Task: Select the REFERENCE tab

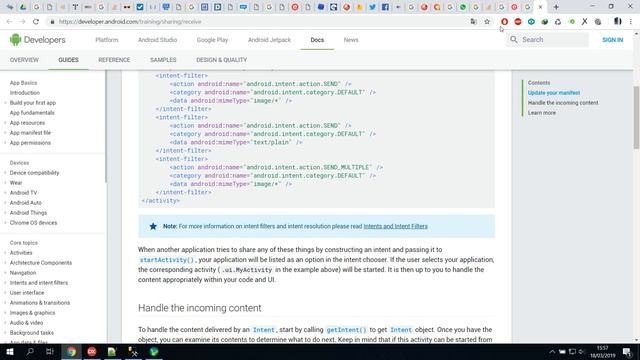Action: point(114,60)
